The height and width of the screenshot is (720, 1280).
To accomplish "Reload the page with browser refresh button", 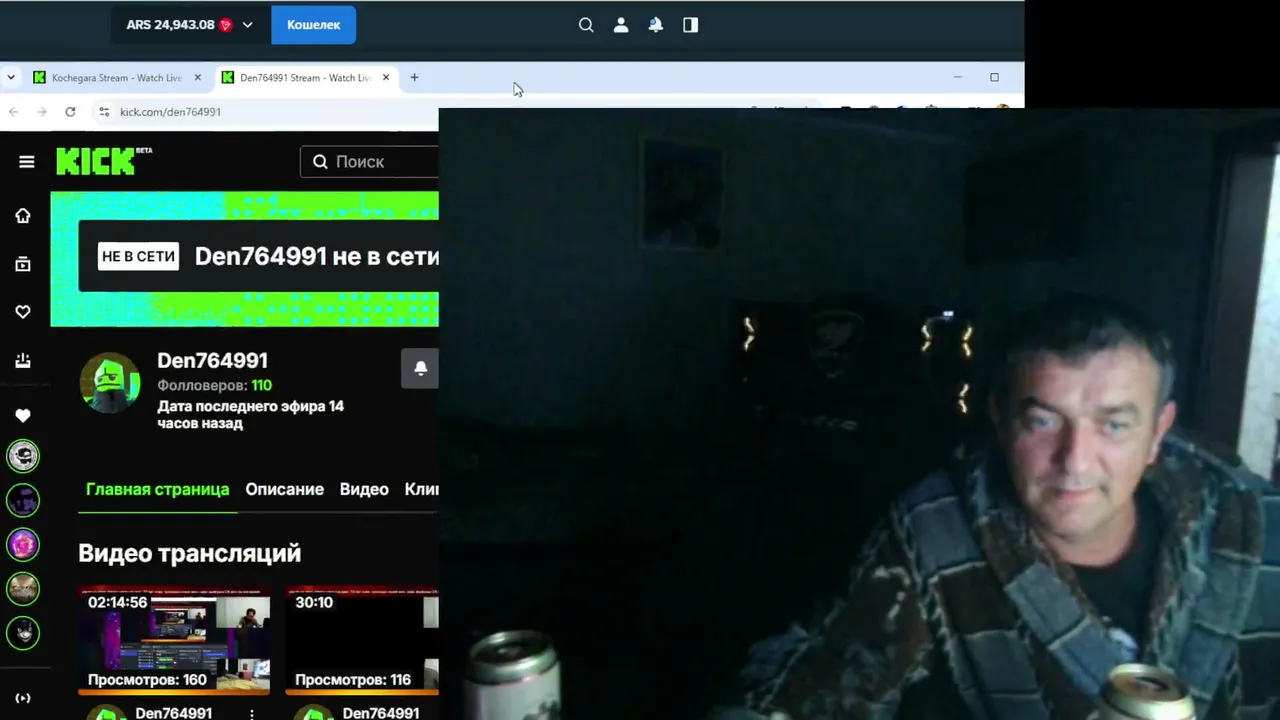I will (70, 112).
